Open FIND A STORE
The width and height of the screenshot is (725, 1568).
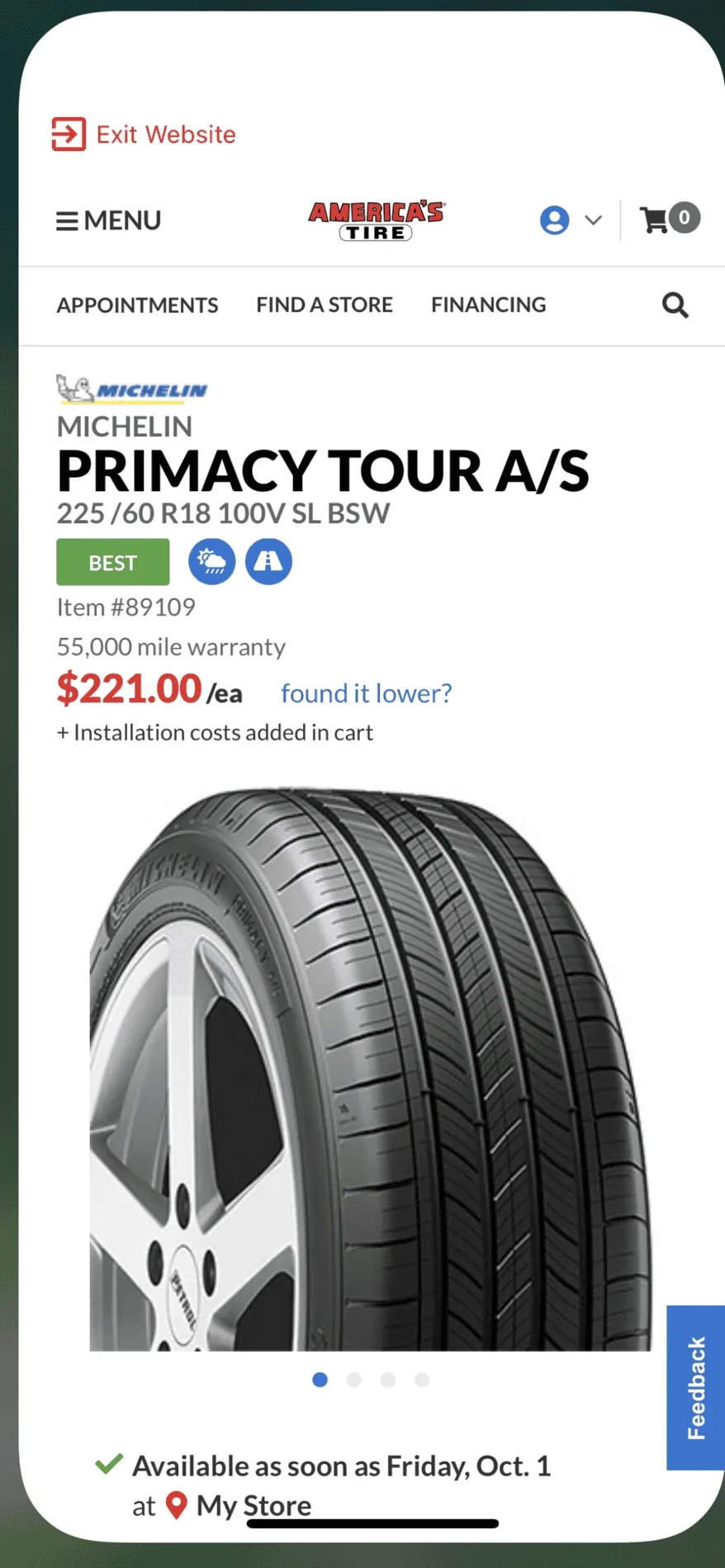coord(325,305)
